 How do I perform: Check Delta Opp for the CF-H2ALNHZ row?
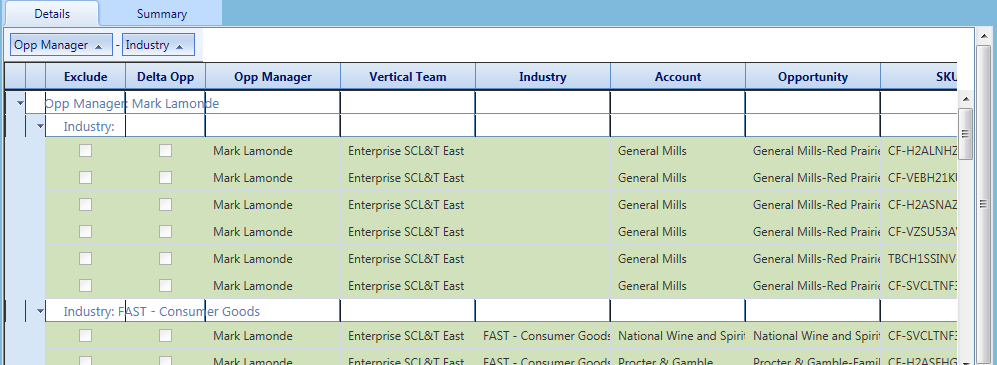(x=165, y=151)
